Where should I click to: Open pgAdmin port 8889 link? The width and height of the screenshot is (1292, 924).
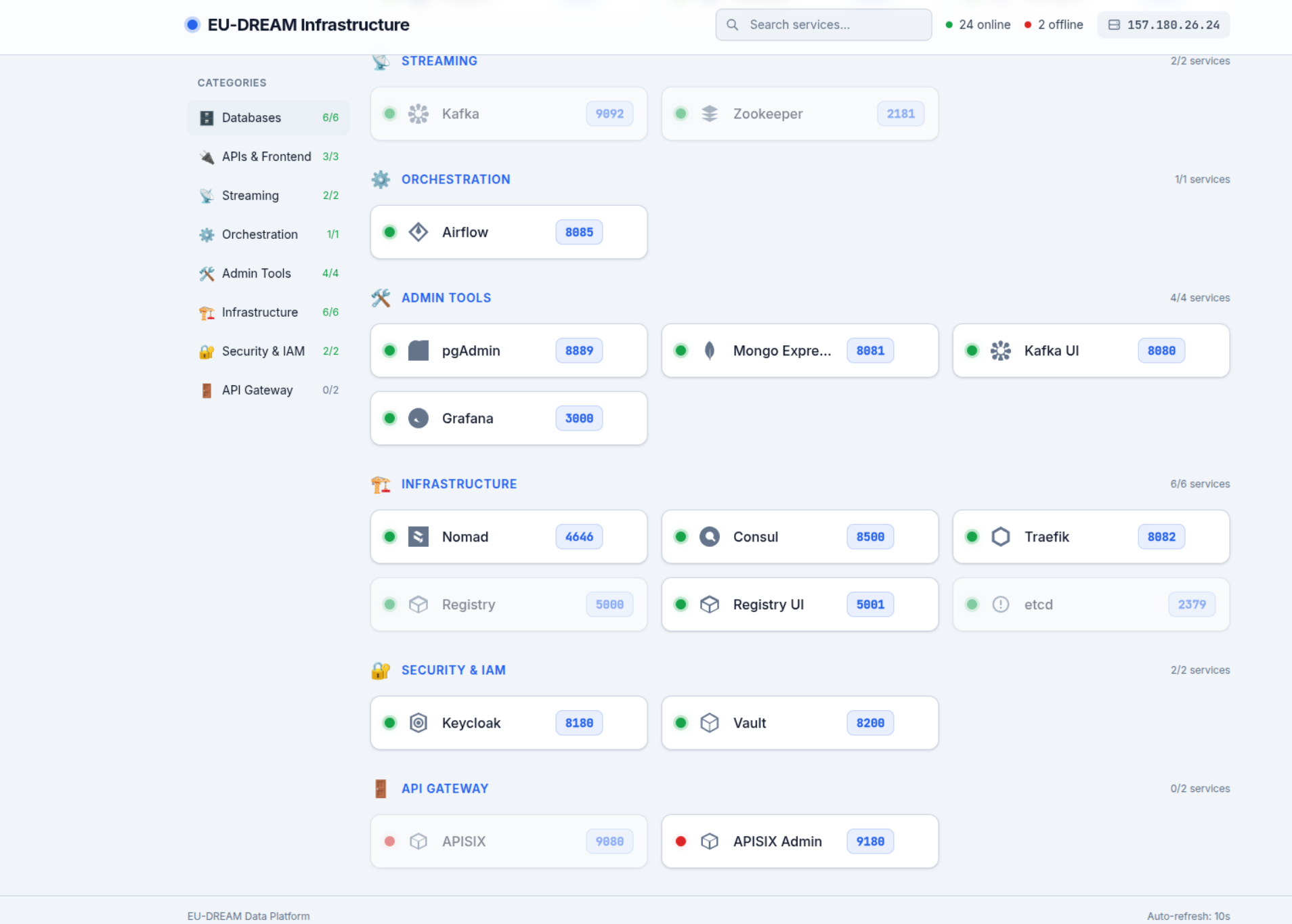579,351
